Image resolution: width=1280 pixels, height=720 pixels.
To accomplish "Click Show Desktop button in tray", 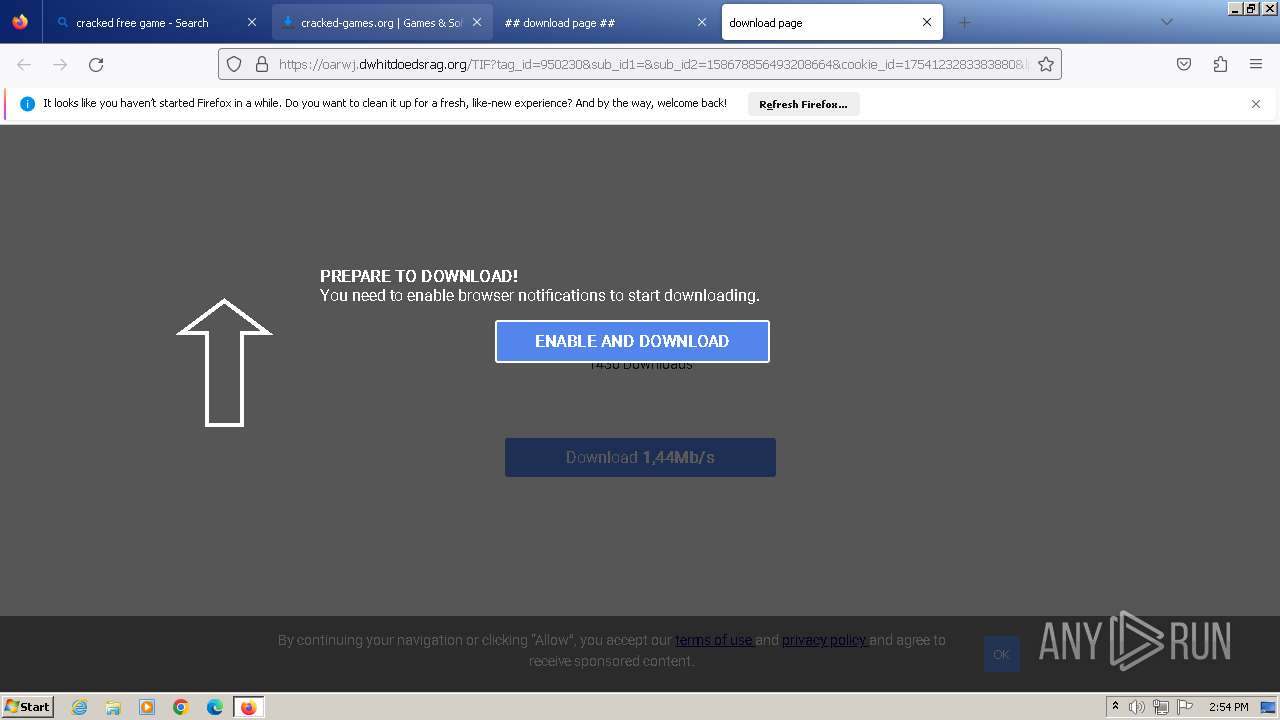I will click(1268, 707).
